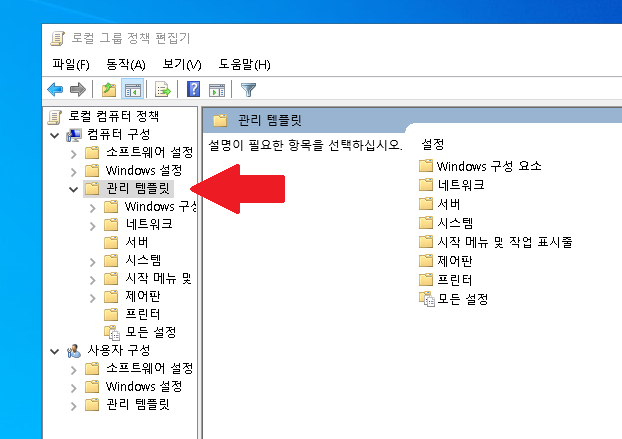Viewport: 622px width, 439px height.
Task: Select 모든 설정 label in the tree
Action: [x=151, y=332]
